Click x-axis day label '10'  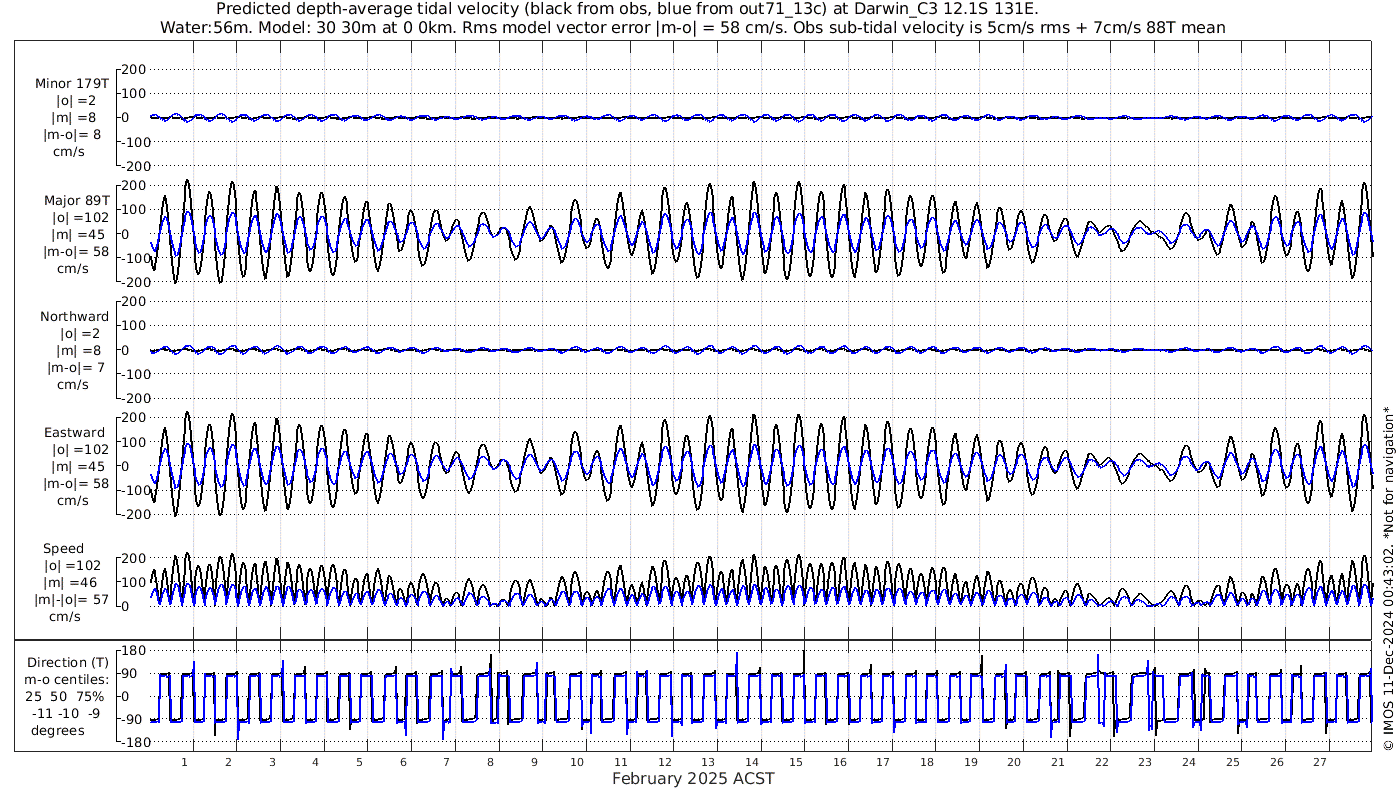pos(577,761)
